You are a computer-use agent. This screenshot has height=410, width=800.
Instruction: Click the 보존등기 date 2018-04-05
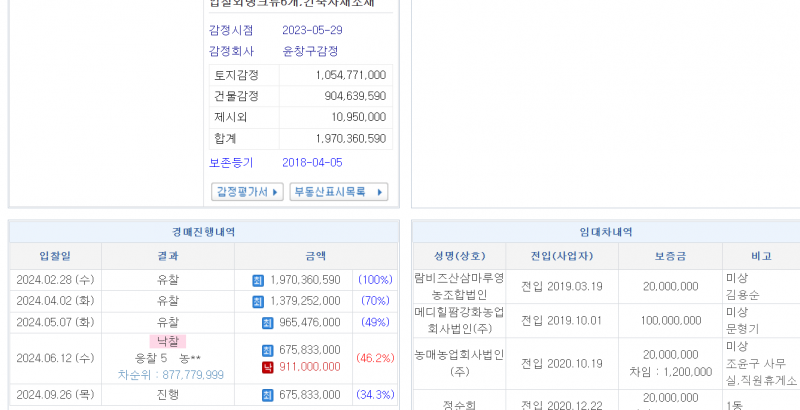[x=312, y=162]
